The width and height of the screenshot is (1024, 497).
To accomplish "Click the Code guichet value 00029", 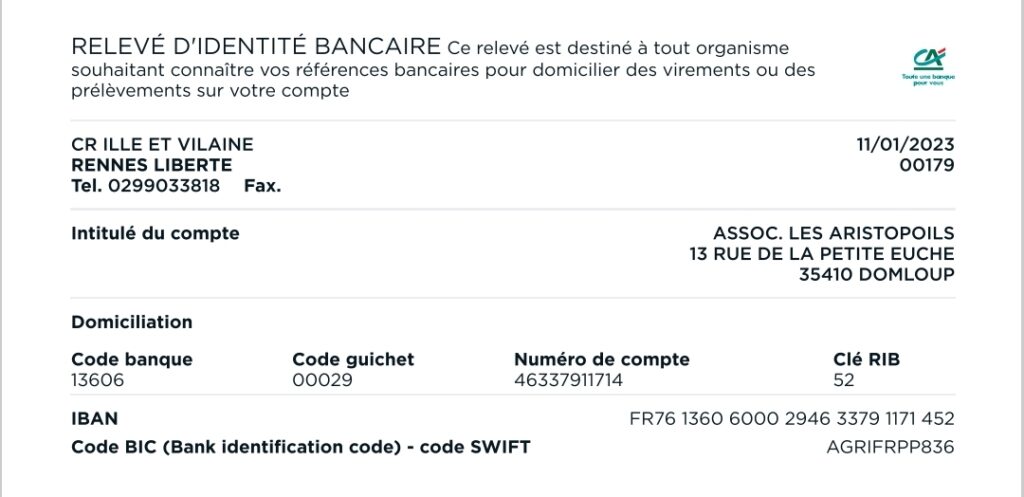I will [323, 380].
